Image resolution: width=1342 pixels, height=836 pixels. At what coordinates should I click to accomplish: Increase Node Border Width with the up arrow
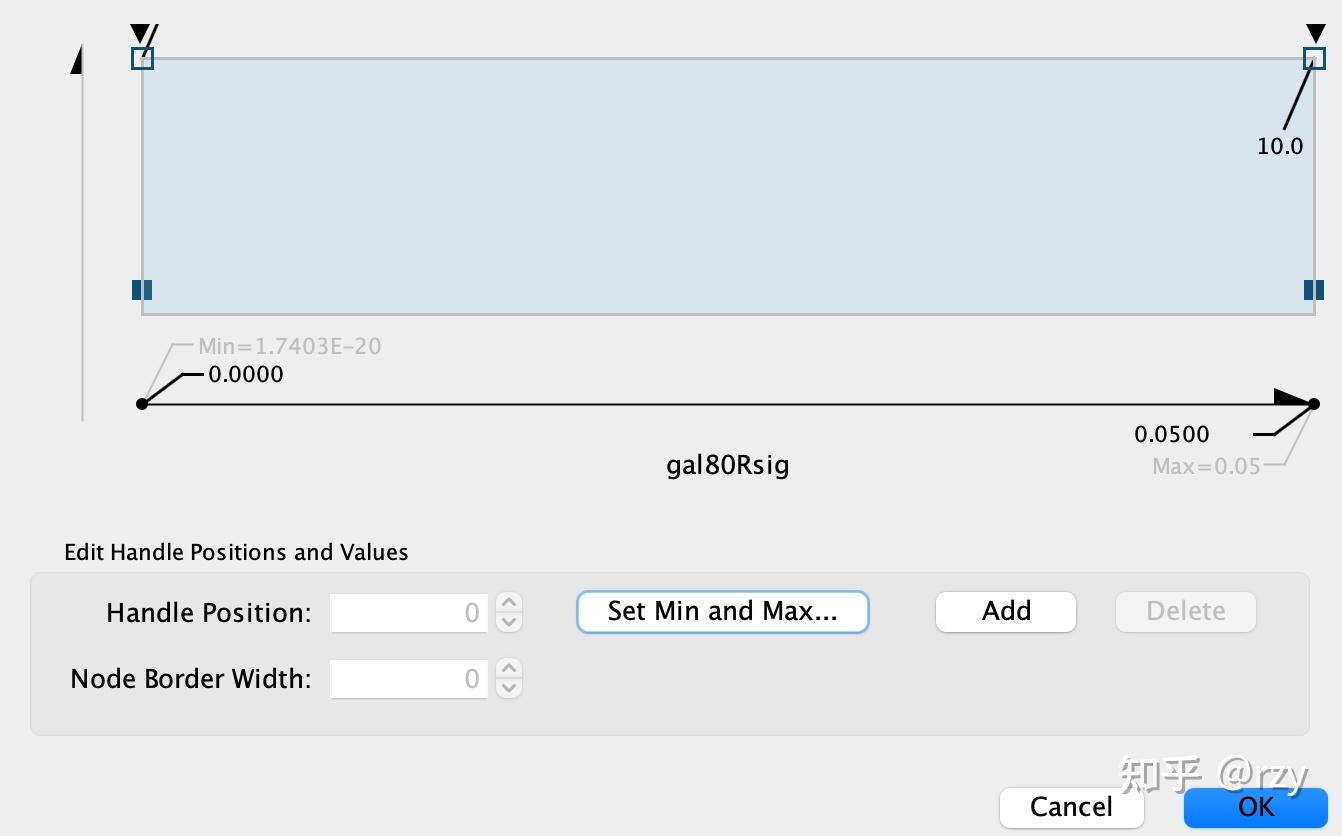pos(509,669)
